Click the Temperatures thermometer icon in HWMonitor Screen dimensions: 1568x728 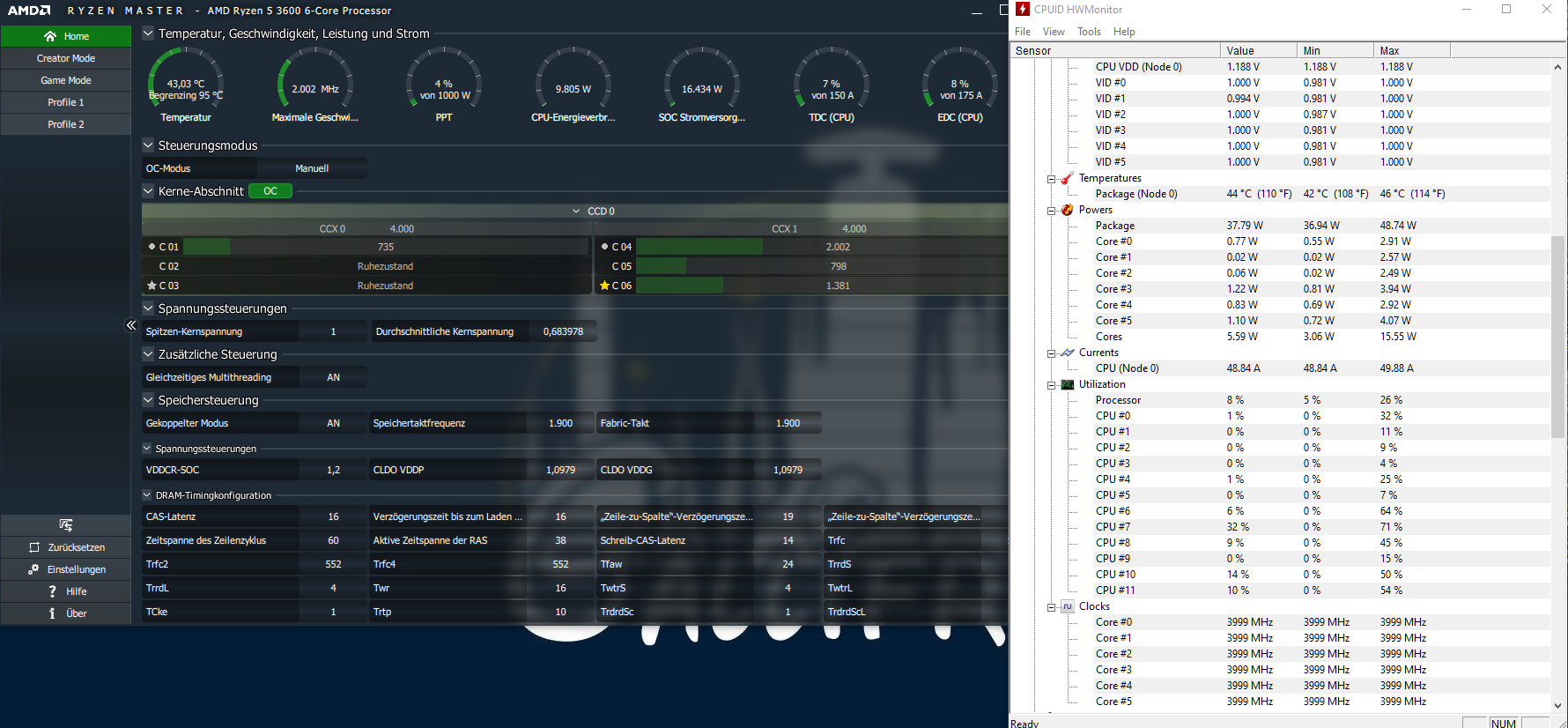point(1067,178)
